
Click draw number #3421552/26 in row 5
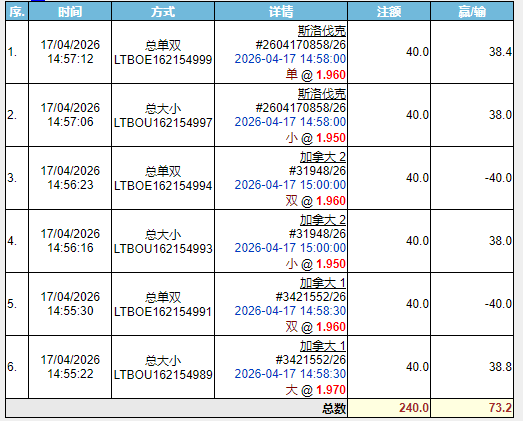click(311, 297)
